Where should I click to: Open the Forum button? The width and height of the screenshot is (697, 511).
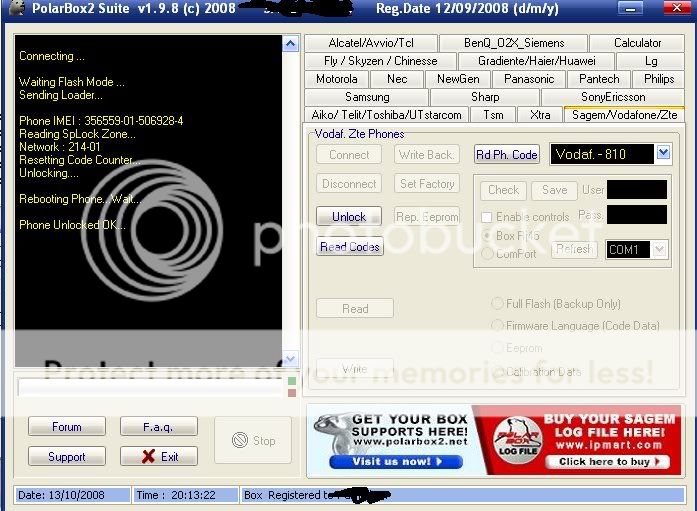pos(67,427)
